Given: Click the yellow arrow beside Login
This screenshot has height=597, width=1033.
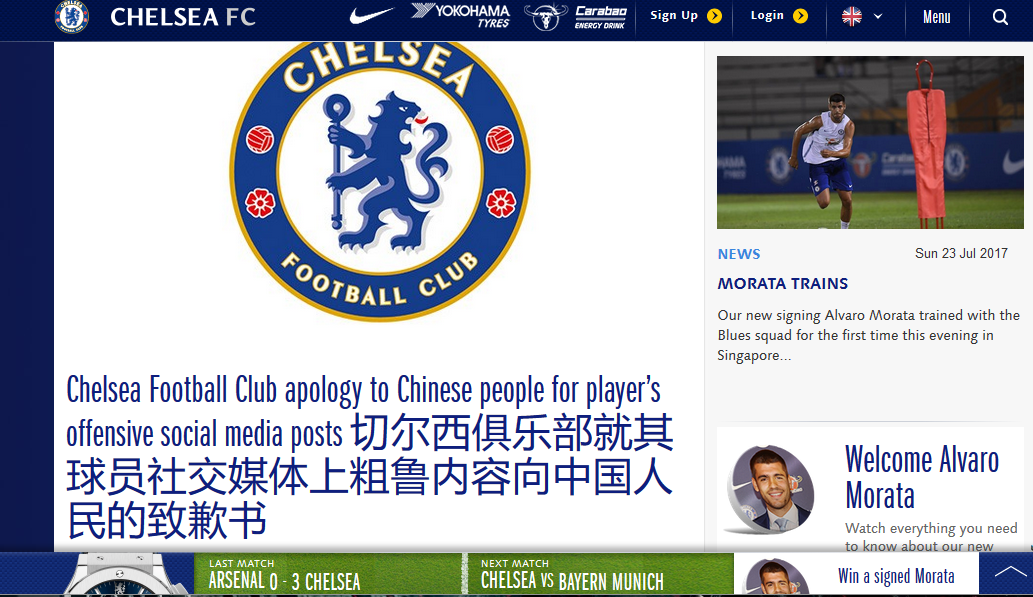Looking at the screenshot, I should pos(800,16).
